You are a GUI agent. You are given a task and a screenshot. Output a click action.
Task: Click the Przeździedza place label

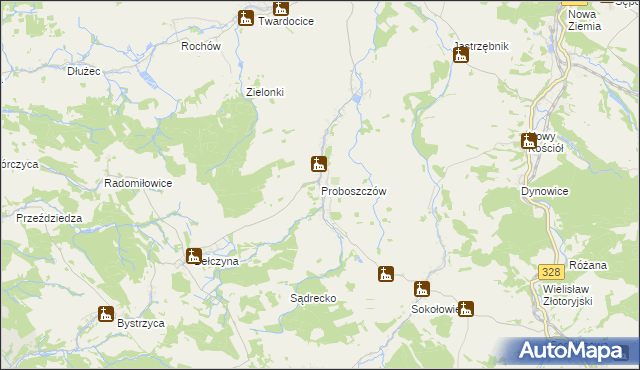point(49,218)
